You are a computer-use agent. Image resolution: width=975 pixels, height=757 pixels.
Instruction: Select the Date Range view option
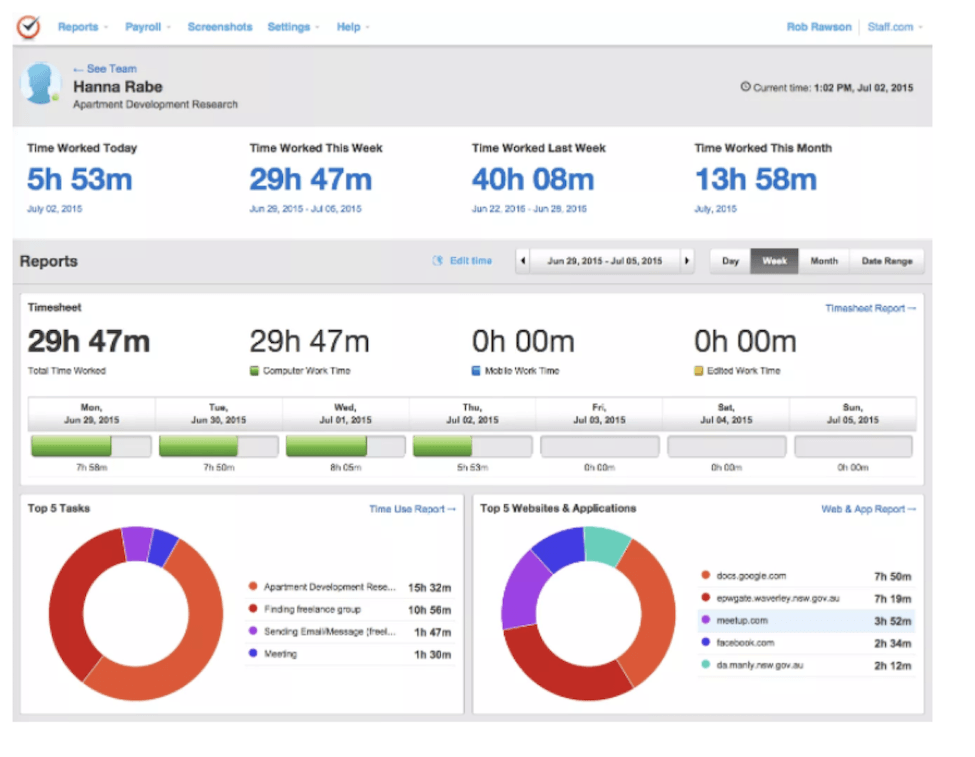click(x=887, y=261)
